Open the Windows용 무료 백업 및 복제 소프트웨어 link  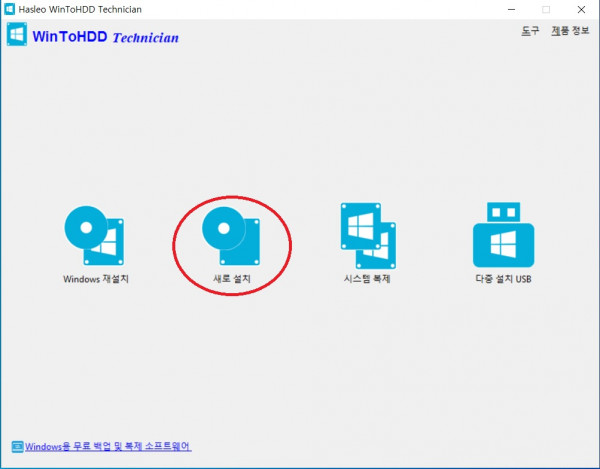[108, 446]
